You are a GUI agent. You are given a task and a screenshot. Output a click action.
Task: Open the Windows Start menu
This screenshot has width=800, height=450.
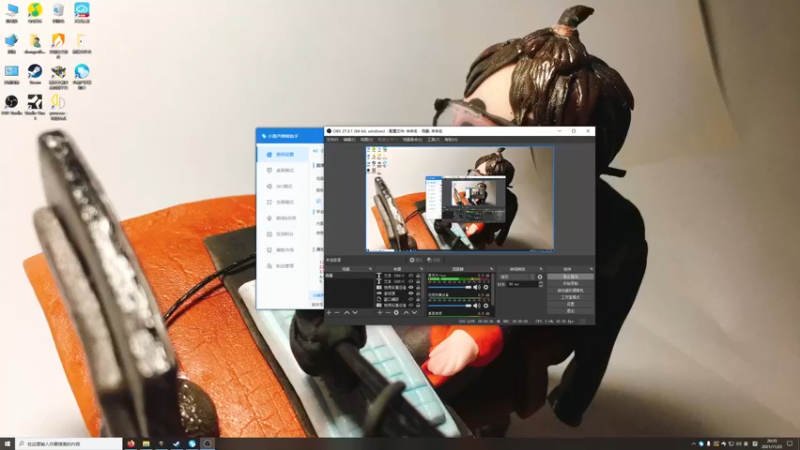click(7, 443)
